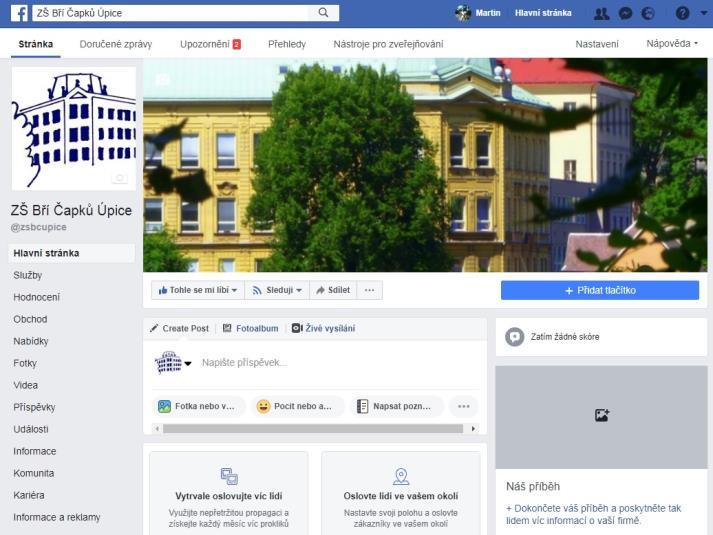Viewport: 713px width, 535px height.
Task: Choose Fotka nebo video option
Action: tap(199, 406)
